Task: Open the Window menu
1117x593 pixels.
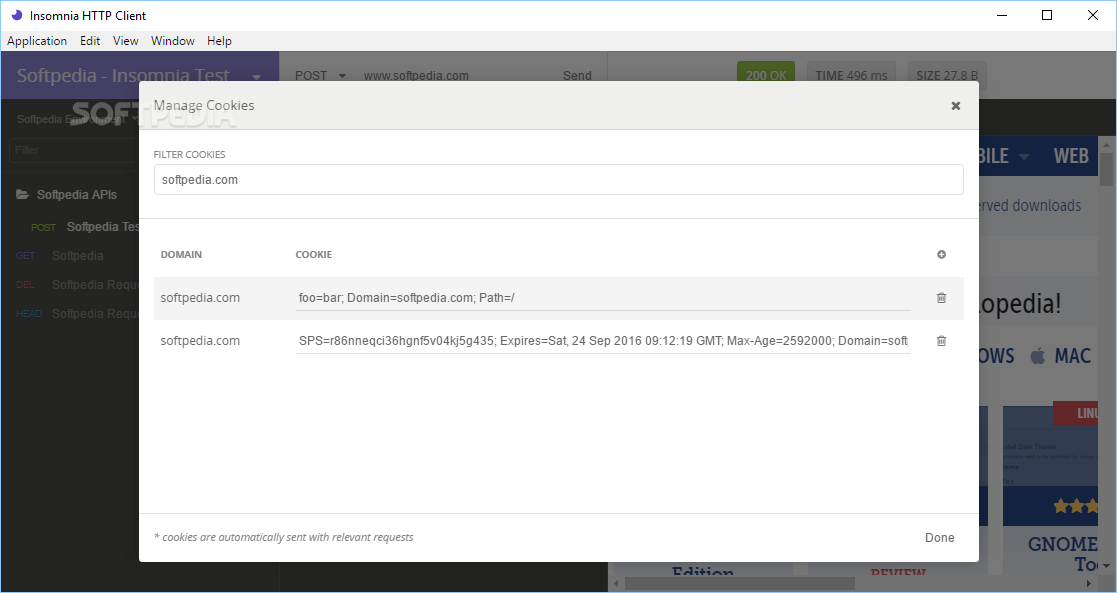Action: 172,41
